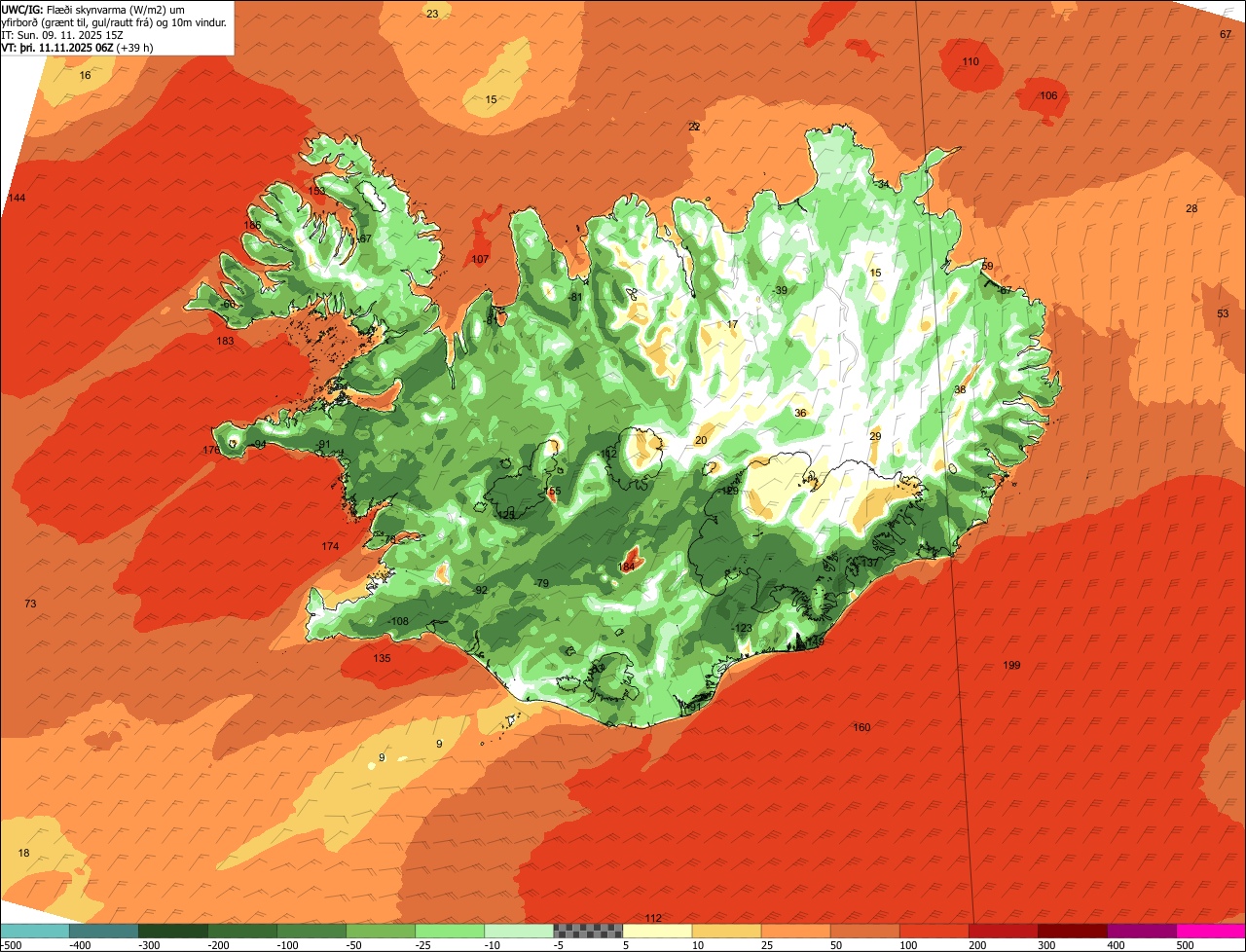The image size is (1246, 952).
Task: Click the dark teal swatch between -400 and -300
Action: 103,931
